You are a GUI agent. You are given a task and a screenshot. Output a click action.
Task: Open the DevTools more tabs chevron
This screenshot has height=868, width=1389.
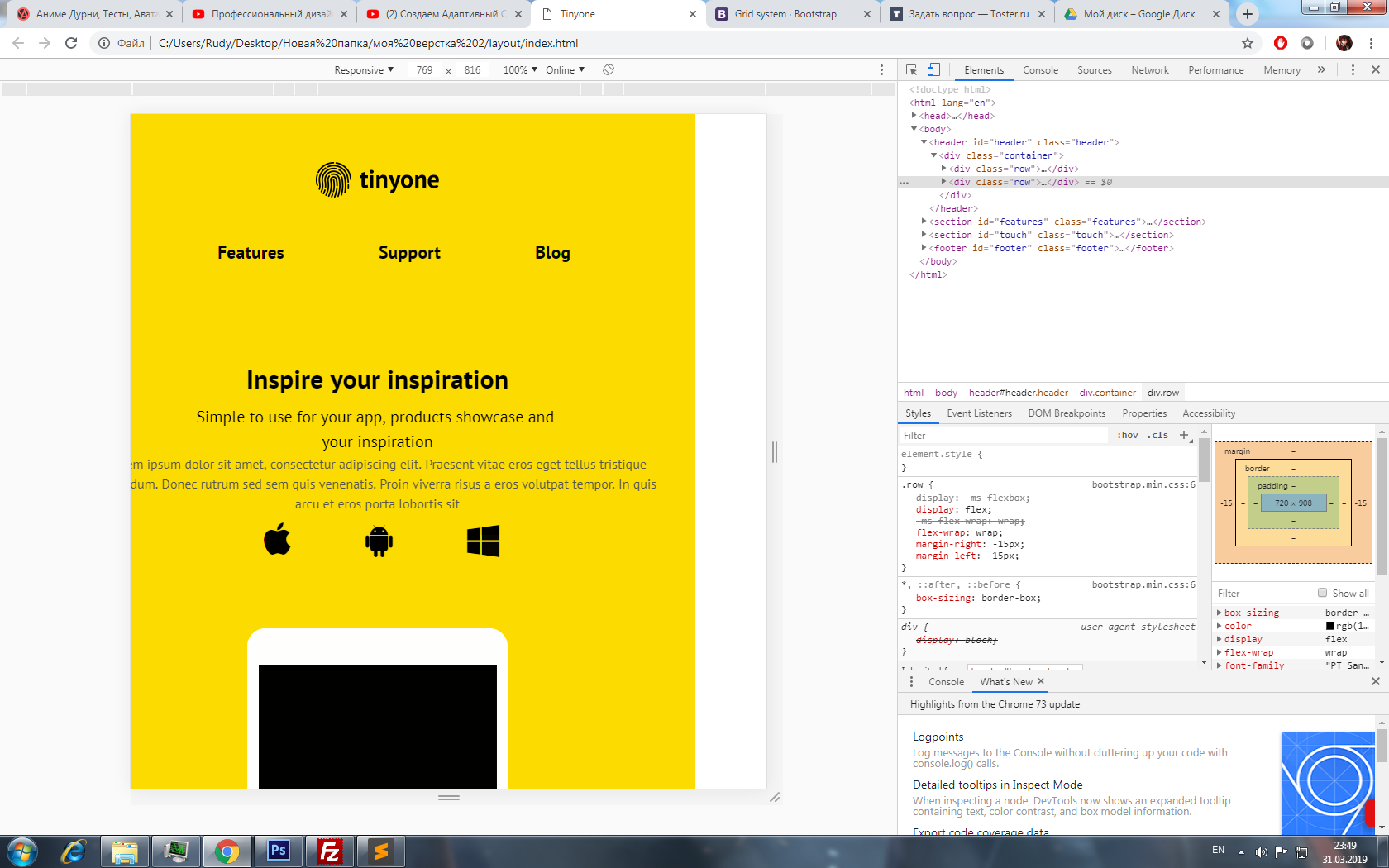click(x=1321, y=70)
